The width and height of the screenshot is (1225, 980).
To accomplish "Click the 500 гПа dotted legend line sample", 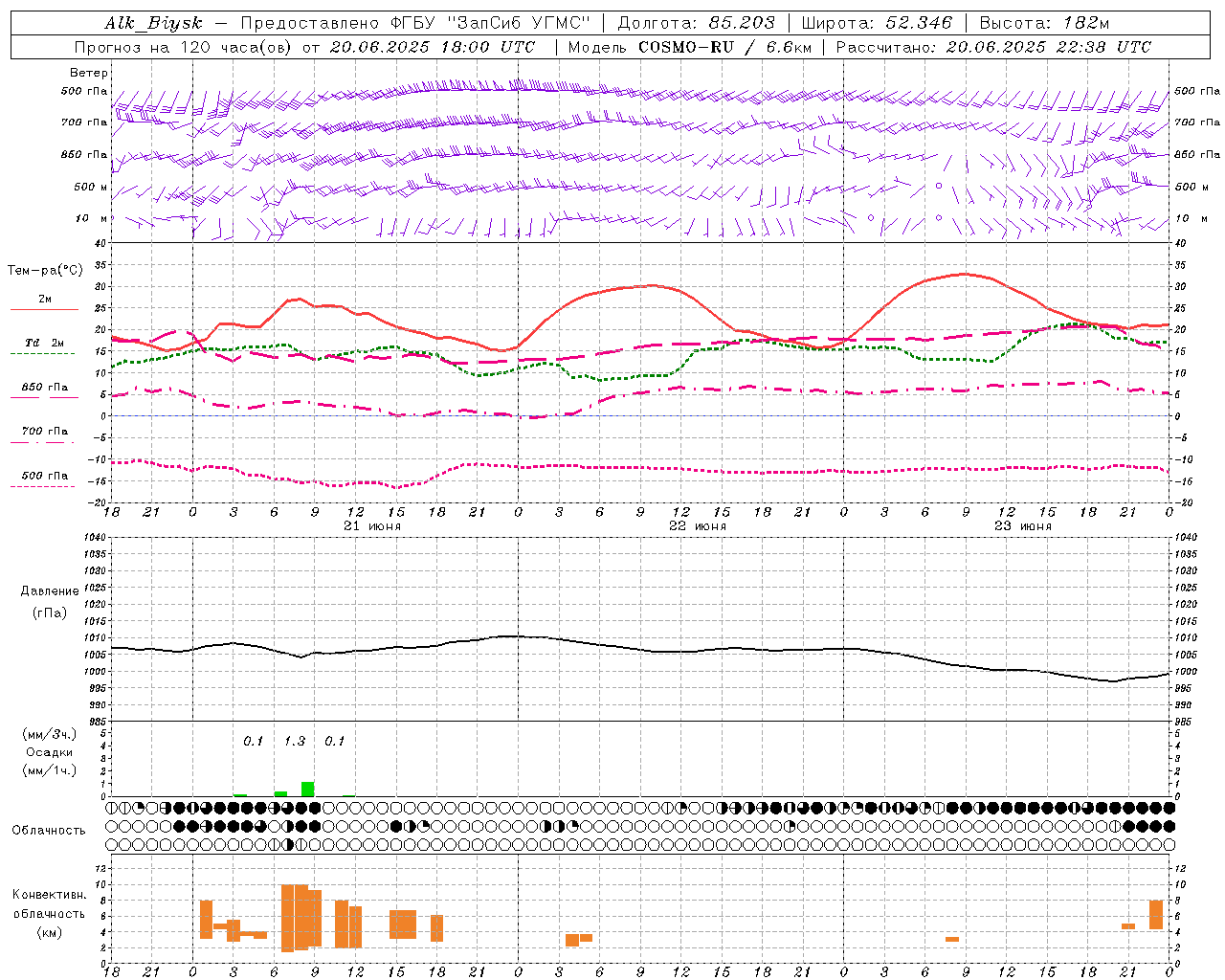I will (x=42, y=486).
